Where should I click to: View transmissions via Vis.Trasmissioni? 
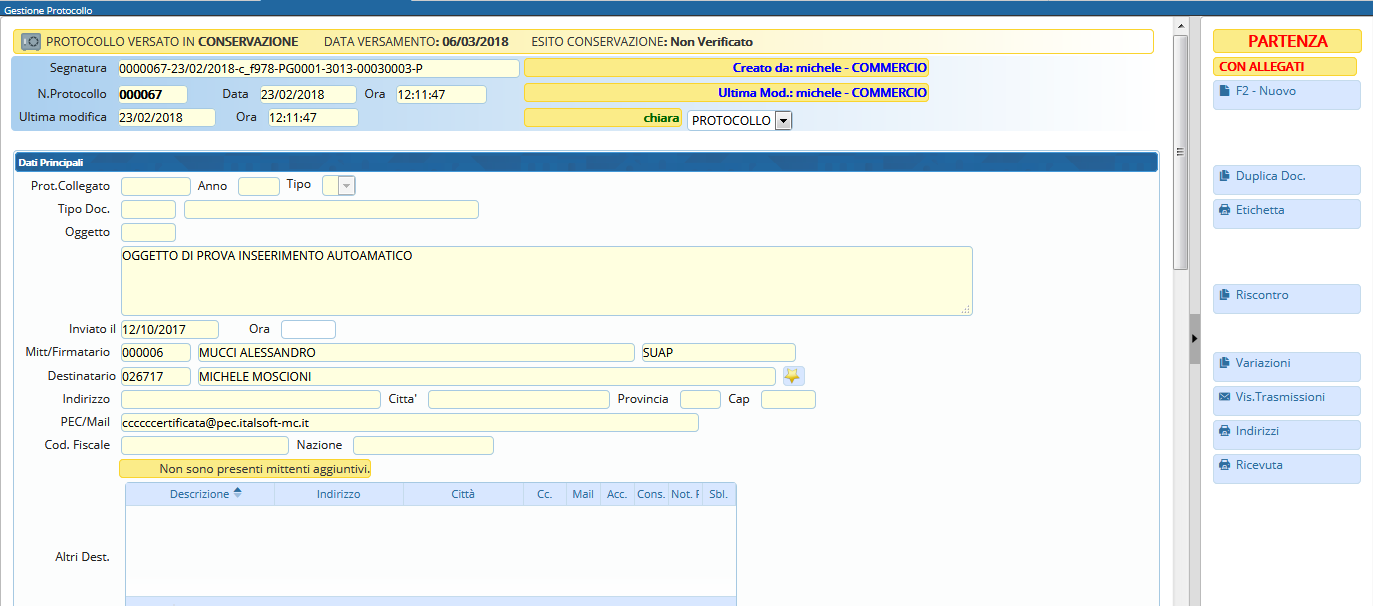[1286, 400]
